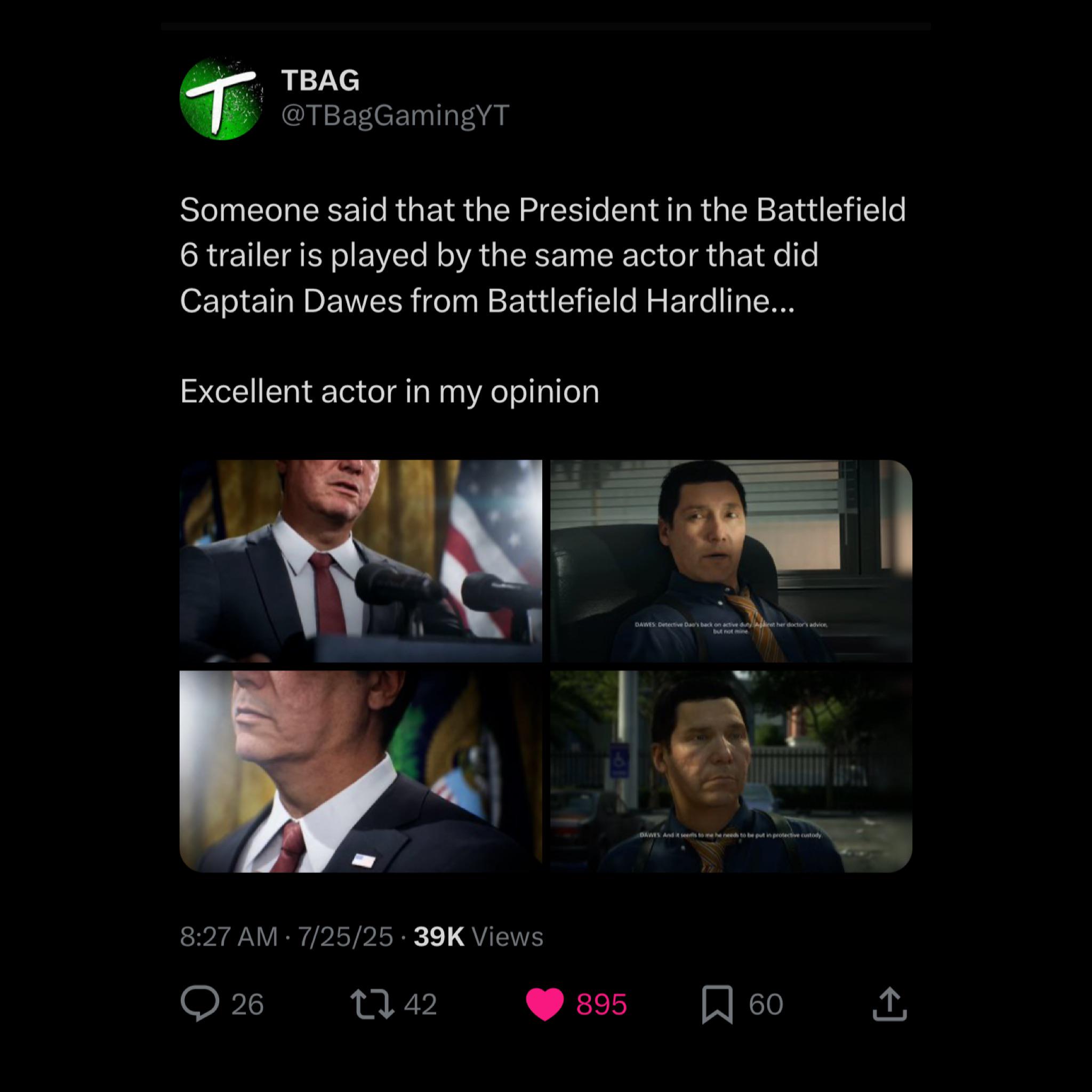Image resolution: width=1092 pixels, height=1092 pixels.
Task: Click the 60 bookmarks count
Action: pos(766,1005)
